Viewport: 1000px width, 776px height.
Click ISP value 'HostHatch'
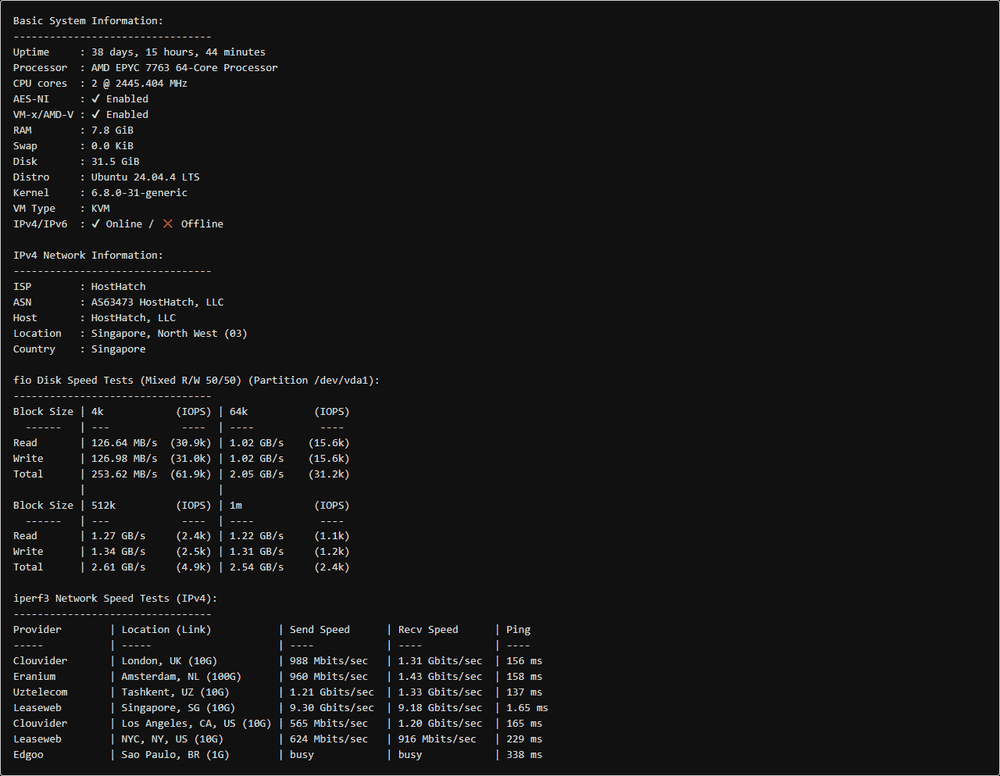point(118,286)
